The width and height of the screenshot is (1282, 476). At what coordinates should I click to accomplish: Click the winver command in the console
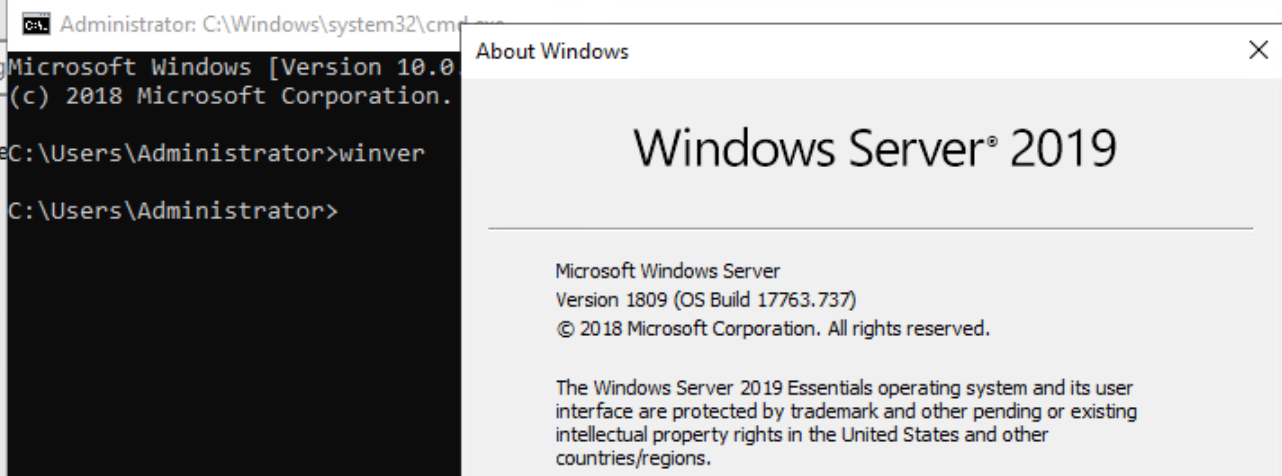point(383,154)
